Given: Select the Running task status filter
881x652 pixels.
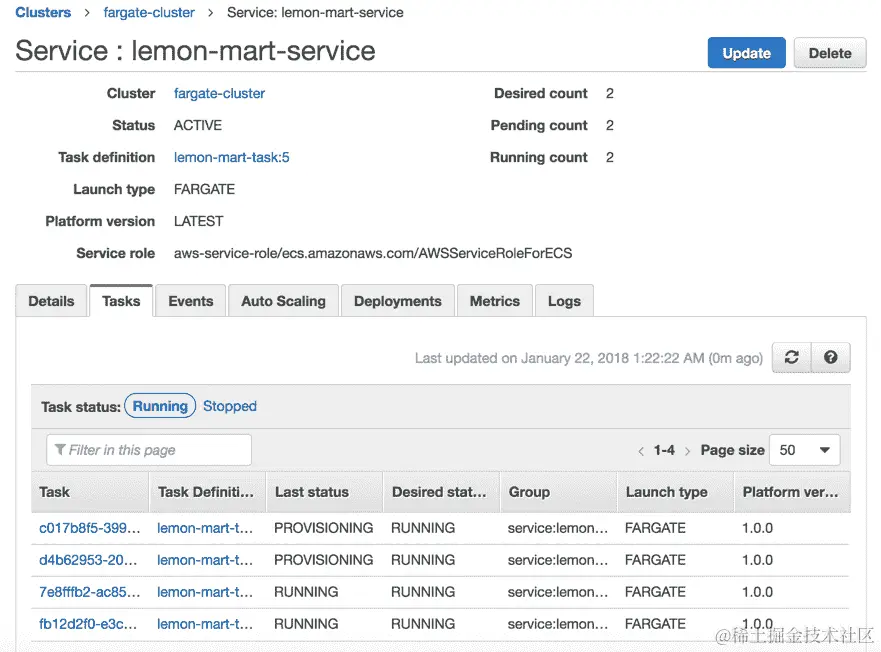Looking at the screenshot, I should [x=160, y=406].
